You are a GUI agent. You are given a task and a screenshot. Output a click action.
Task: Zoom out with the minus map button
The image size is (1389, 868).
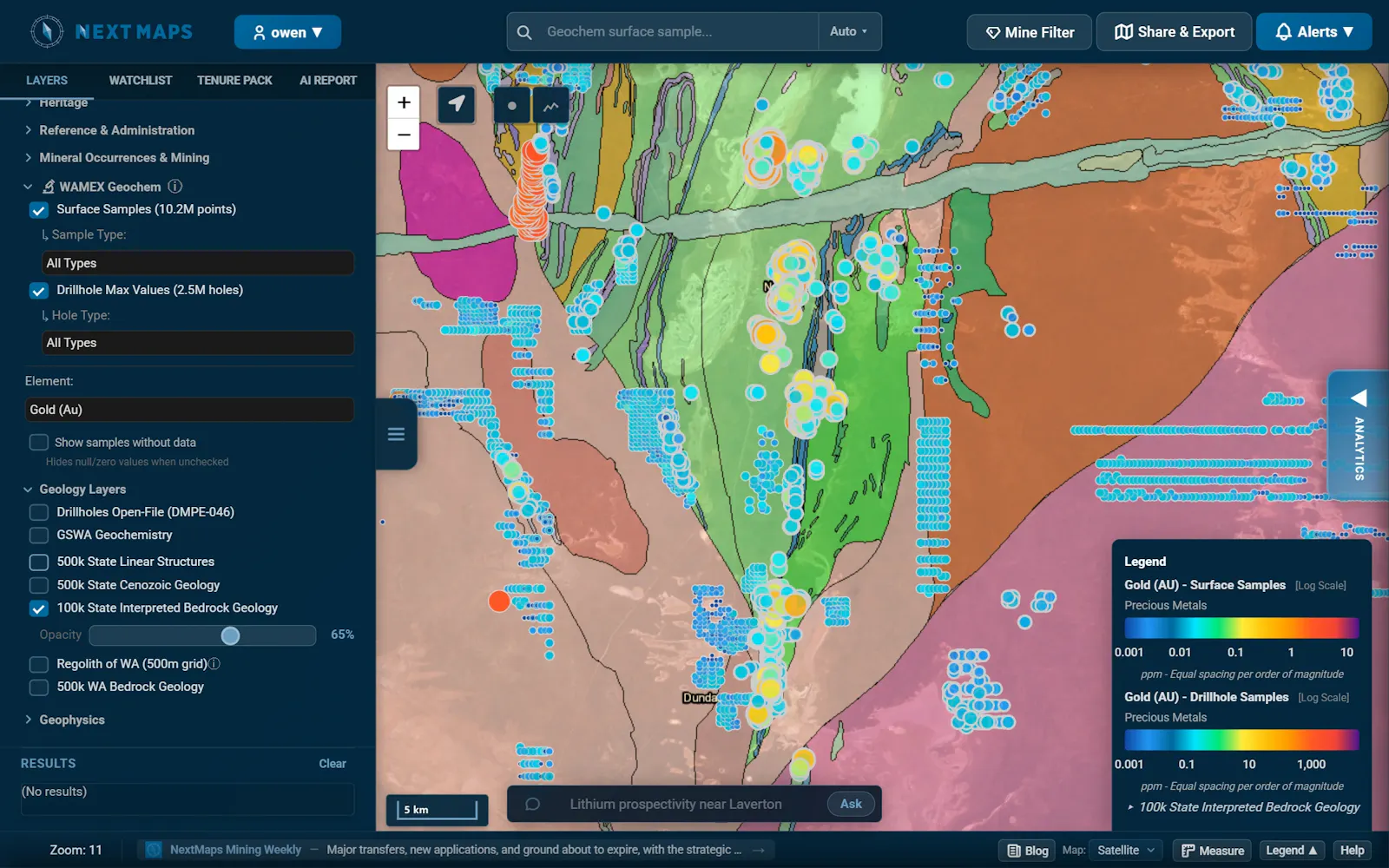click(x=404, y=135)
